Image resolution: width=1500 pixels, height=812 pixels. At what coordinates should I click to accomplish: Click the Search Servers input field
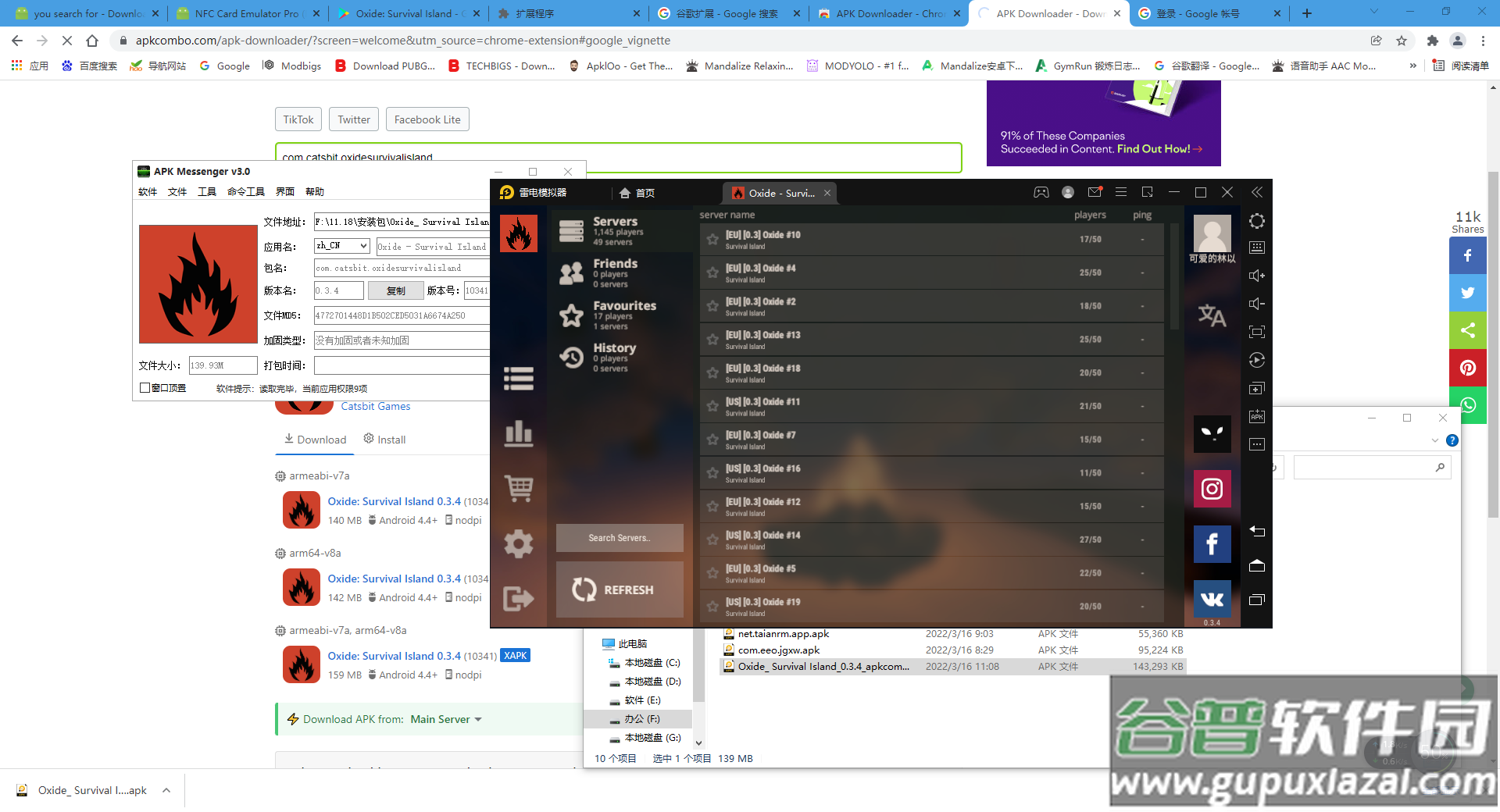[619, 538]
